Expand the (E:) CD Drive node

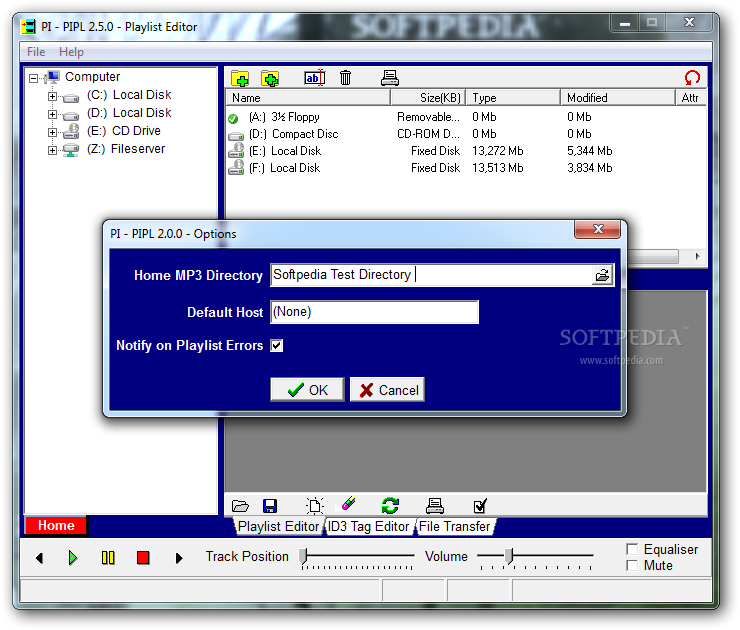pyautogui.click(x=52, y=132)
